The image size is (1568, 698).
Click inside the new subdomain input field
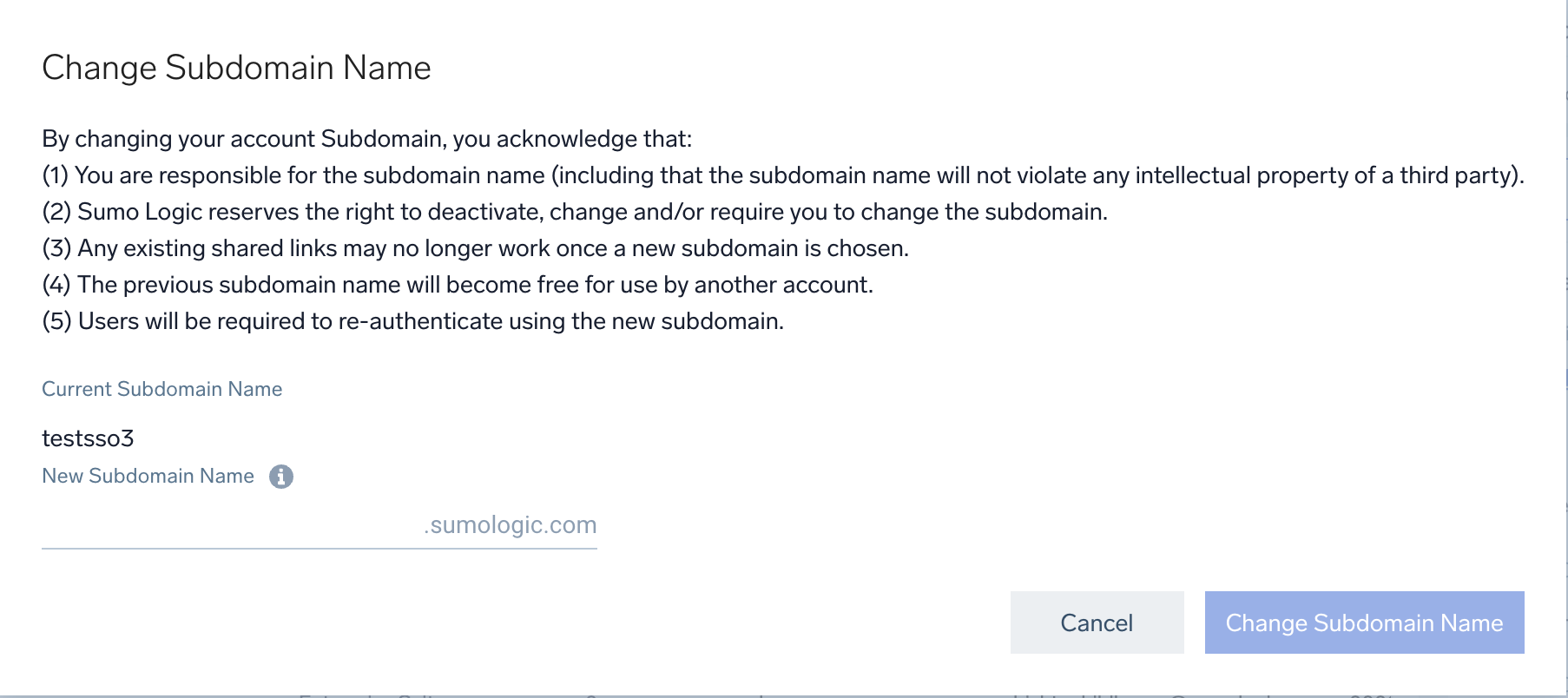(x=217, y=525)
